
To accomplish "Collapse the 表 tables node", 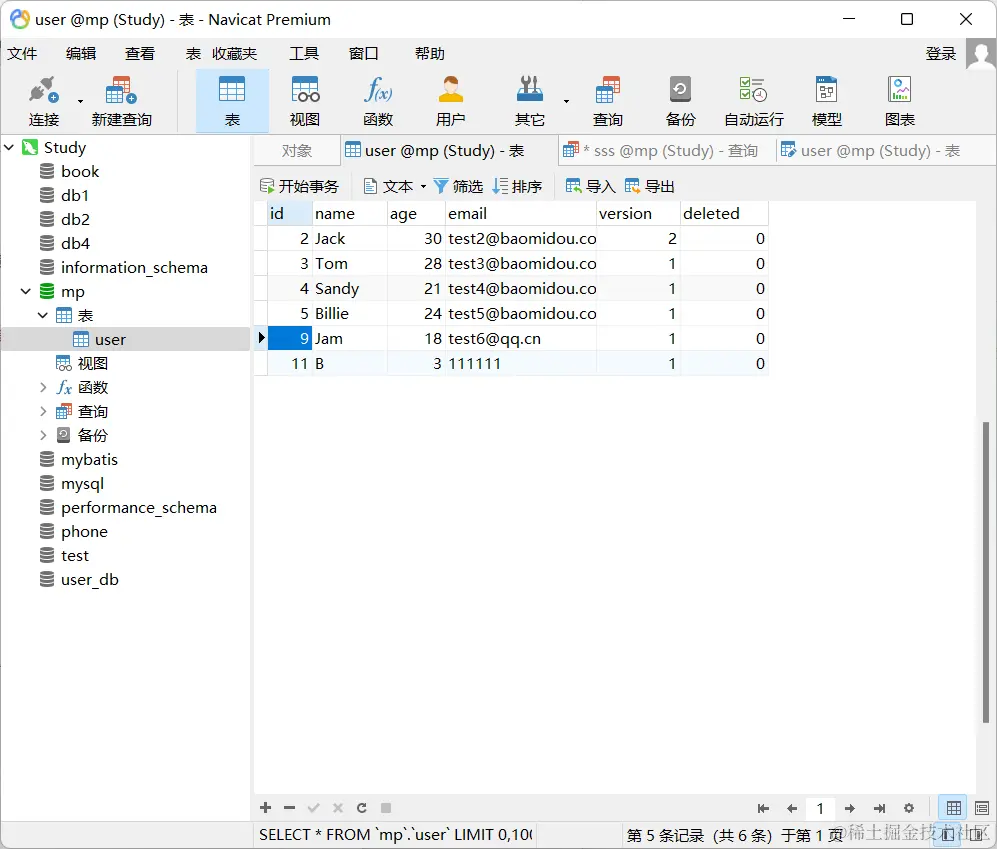I will (x=43, y=315).
